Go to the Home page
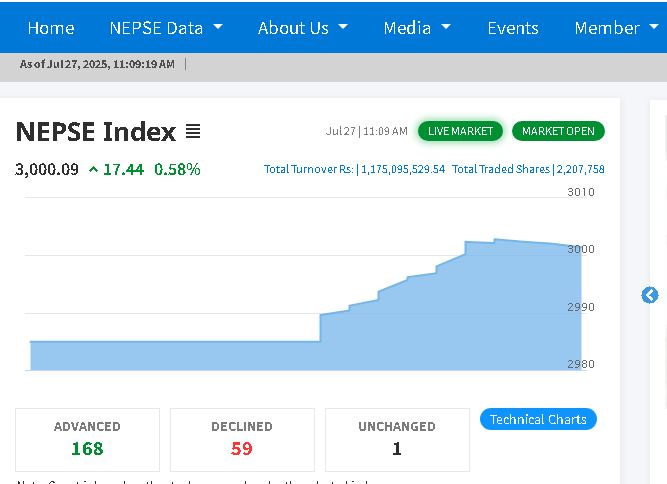 pos(51,28)
